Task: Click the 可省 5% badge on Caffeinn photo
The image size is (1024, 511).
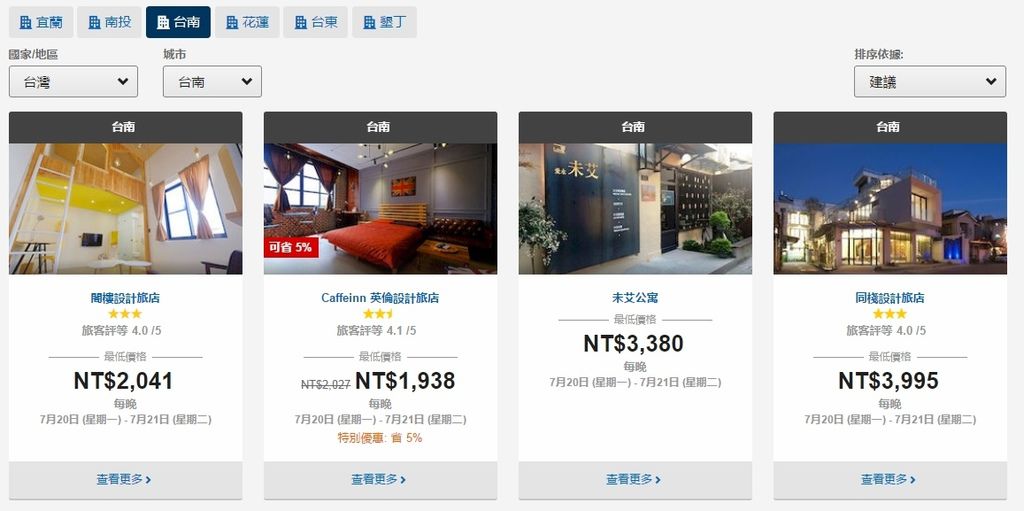Action: (x=291, y=248)
